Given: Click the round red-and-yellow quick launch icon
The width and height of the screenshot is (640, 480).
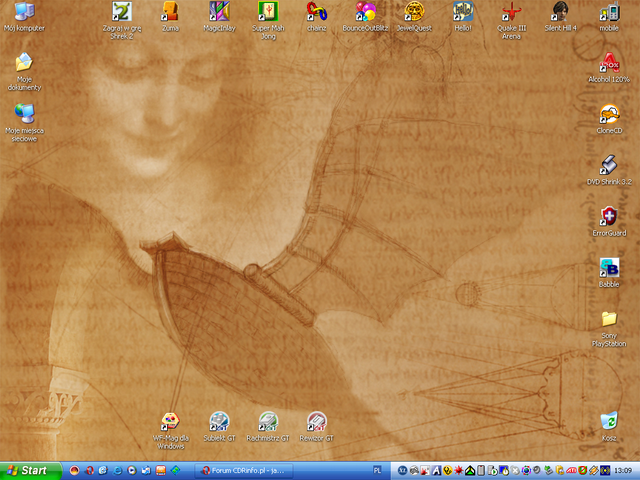Looking at the screenshot, I should [75, 471].
